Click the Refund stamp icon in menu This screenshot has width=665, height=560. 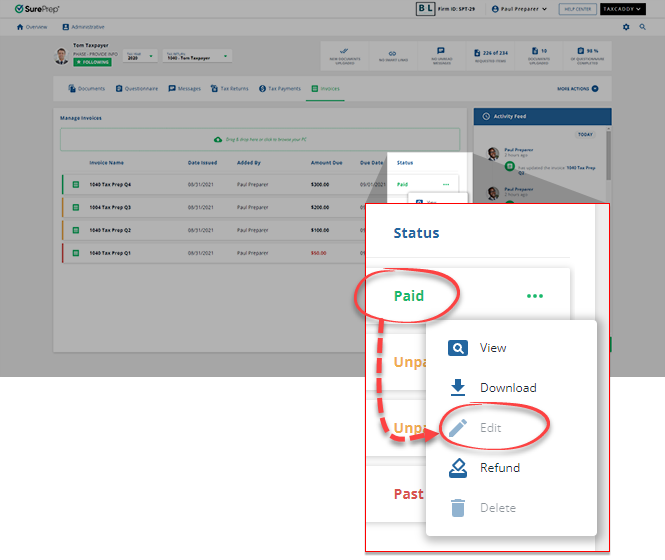(458, 468)
